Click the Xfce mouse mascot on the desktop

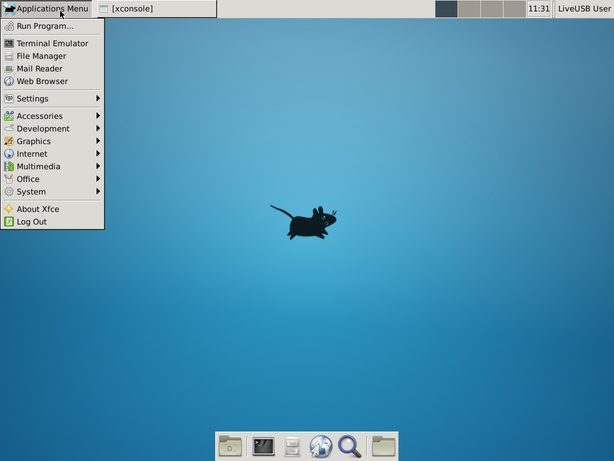pos(305,222)
